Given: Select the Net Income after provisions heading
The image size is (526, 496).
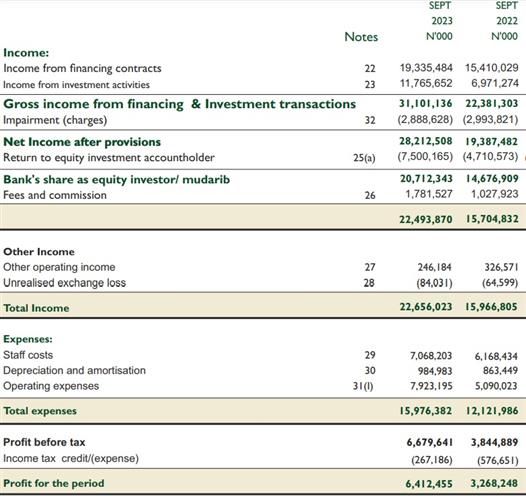Looking at the screenshot, I should pyautogui.click(x=82, y=142).
